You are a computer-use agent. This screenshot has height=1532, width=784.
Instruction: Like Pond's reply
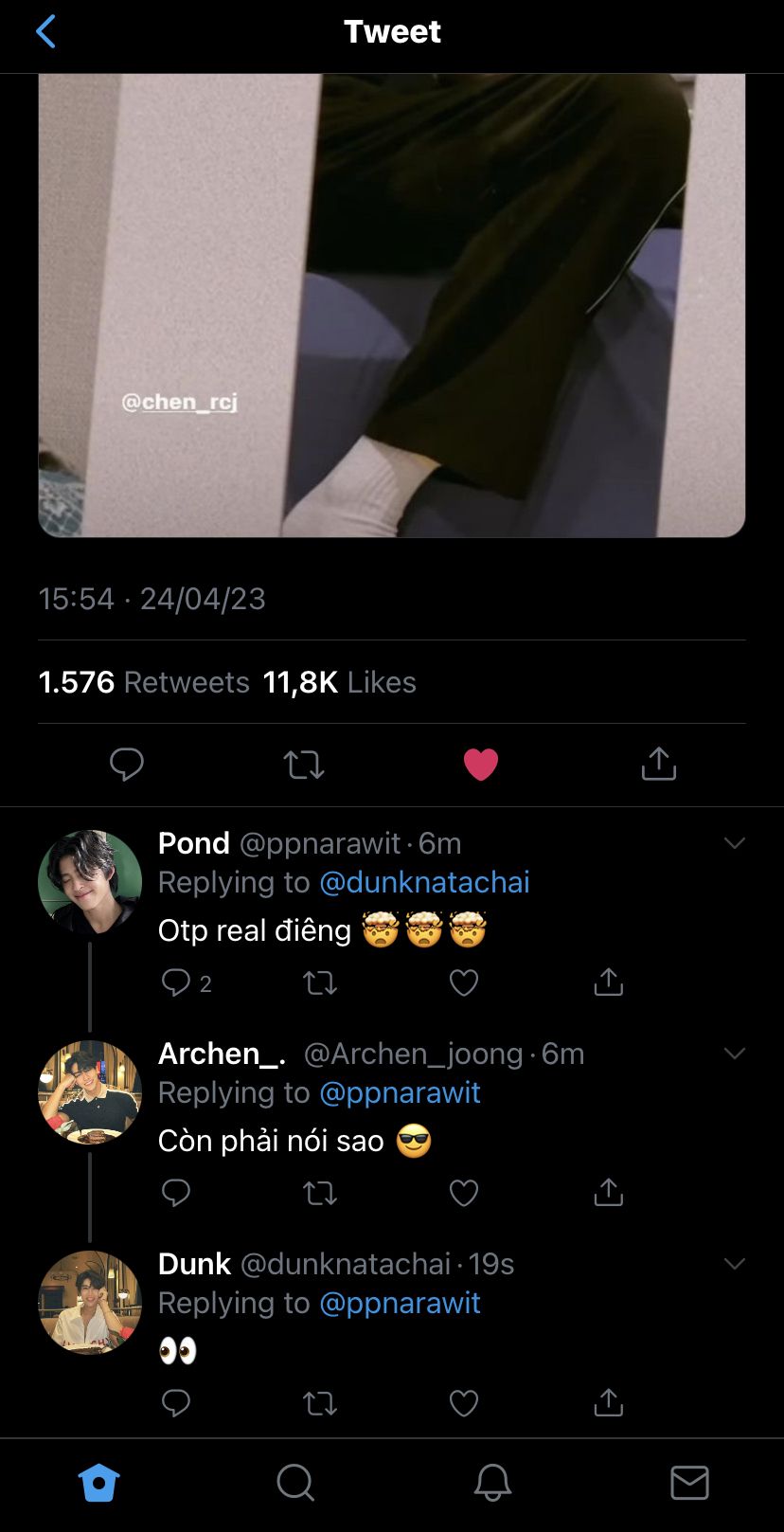point(464,982)
